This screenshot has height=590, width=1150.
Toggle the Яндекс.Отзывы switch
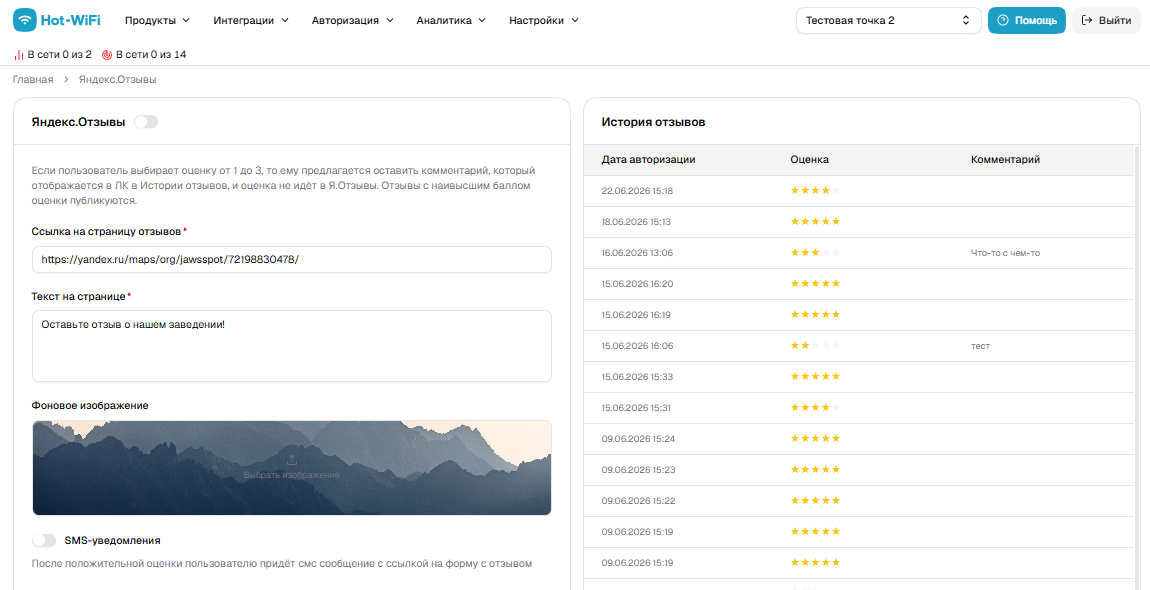146,122
